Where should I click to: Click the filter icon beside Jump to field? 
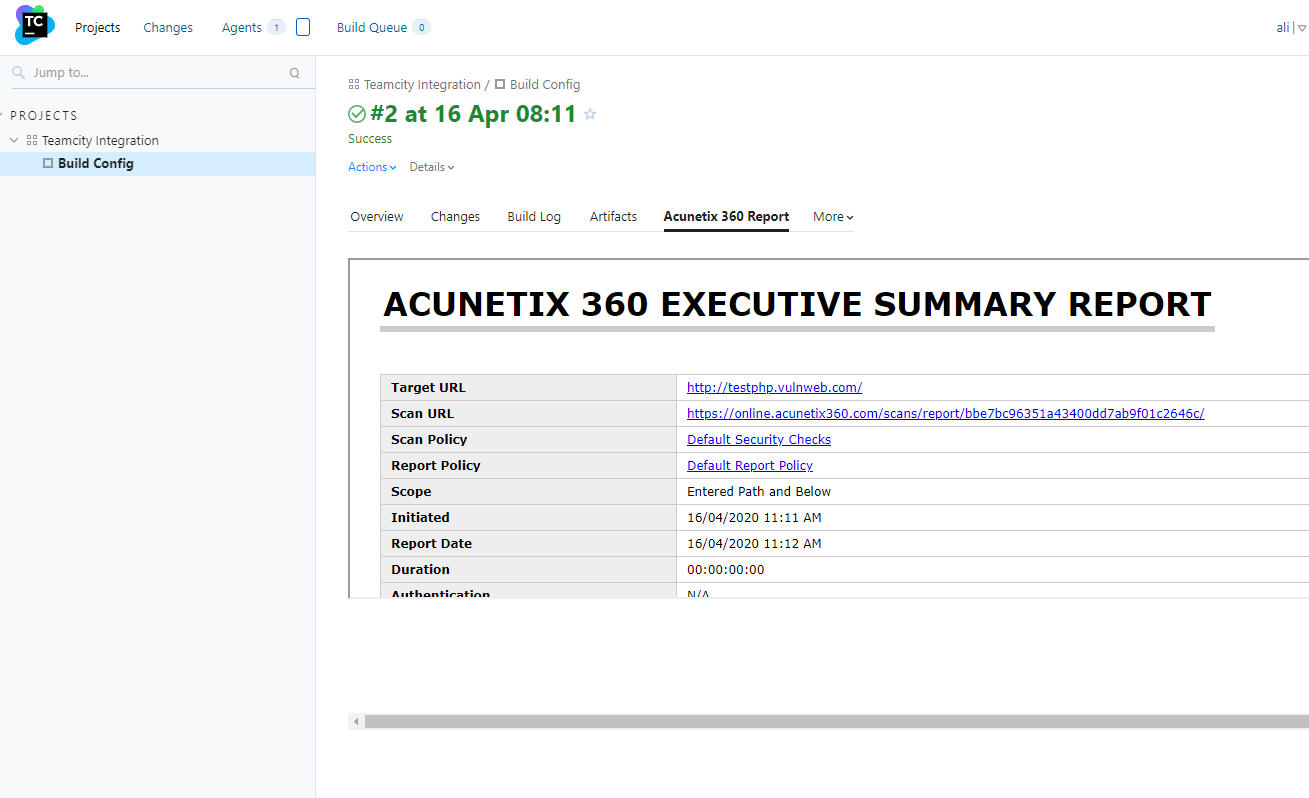click(x=294, y=73)
